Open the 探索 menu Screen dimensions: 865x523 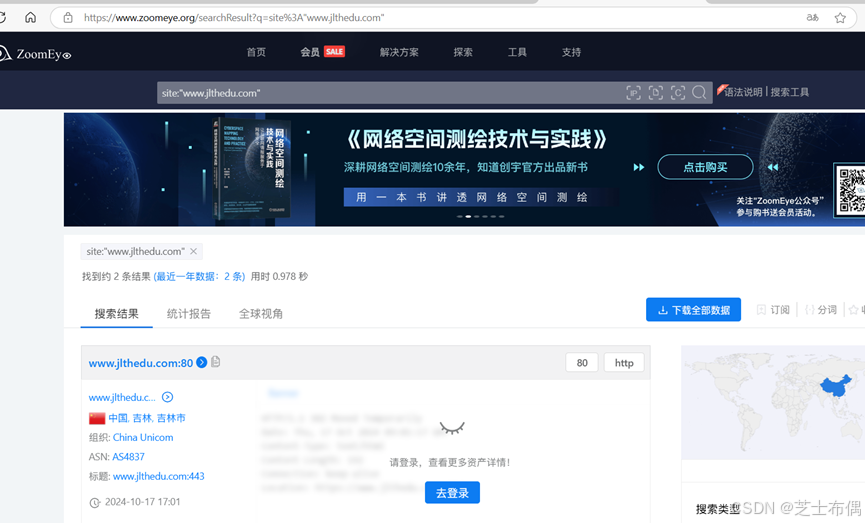point(463,52)
